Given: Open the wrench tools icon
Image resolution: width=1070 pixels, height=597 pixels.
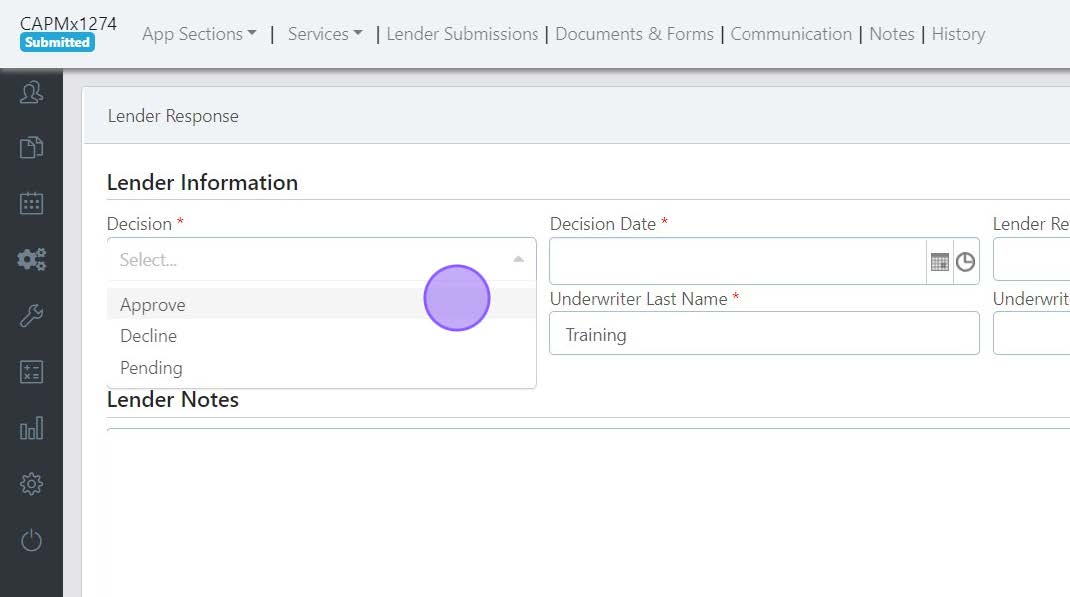Looking at the screenshot, I should coord(31,317).
